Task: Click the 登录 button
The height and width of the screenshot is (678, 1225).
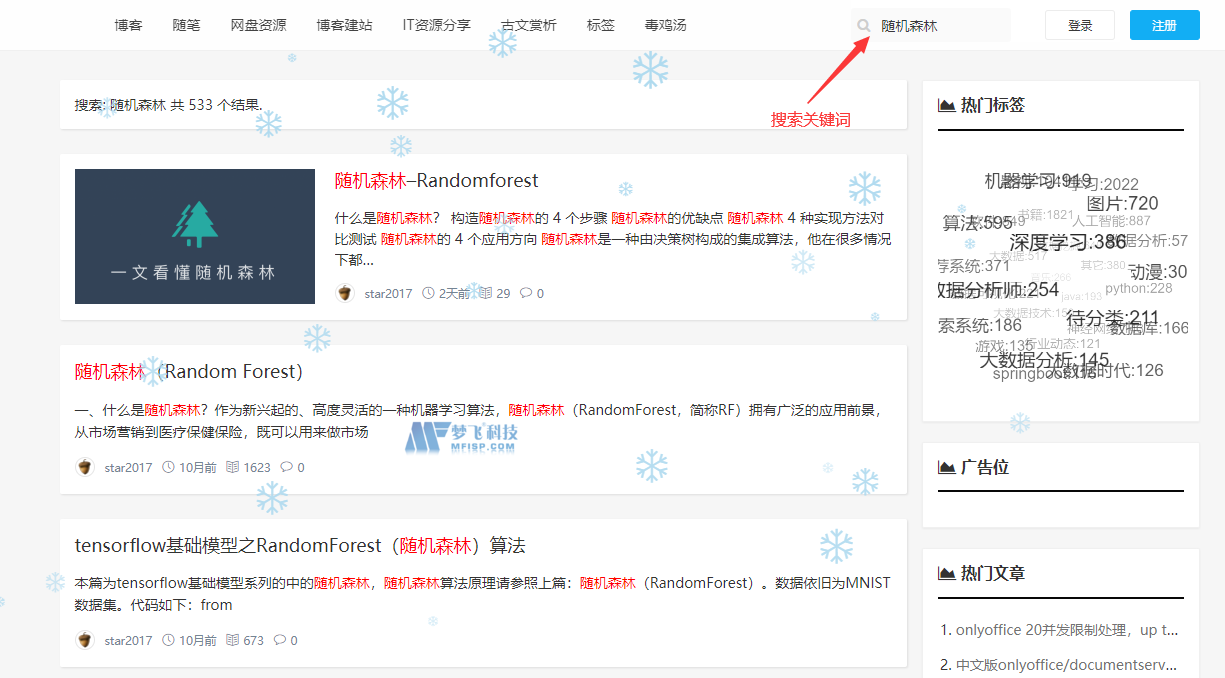Action: 1080,25
